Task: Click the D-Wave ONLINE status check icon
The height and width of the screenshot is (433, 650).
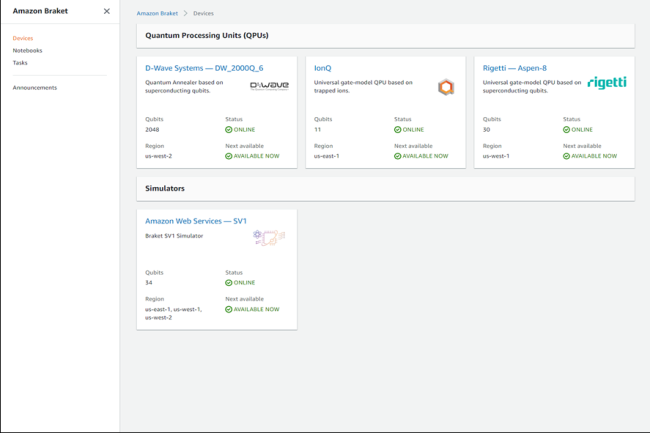Action: (229, 130)
